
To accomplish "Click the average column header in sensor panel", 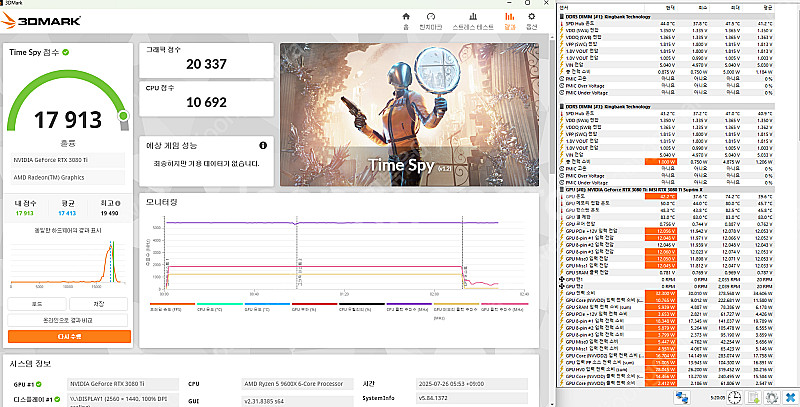I will coord(759,8).
